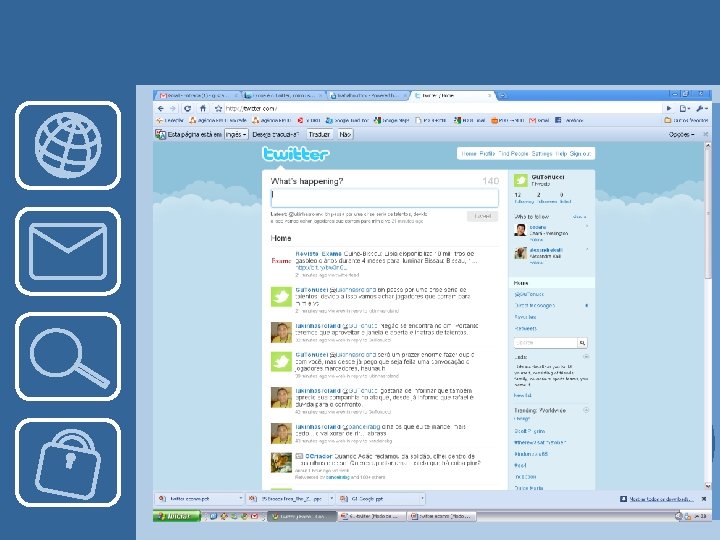The height and width of the screenshot is (540, 720).
Task: Click the large globe icon on the slide
Action: point(68,145)
